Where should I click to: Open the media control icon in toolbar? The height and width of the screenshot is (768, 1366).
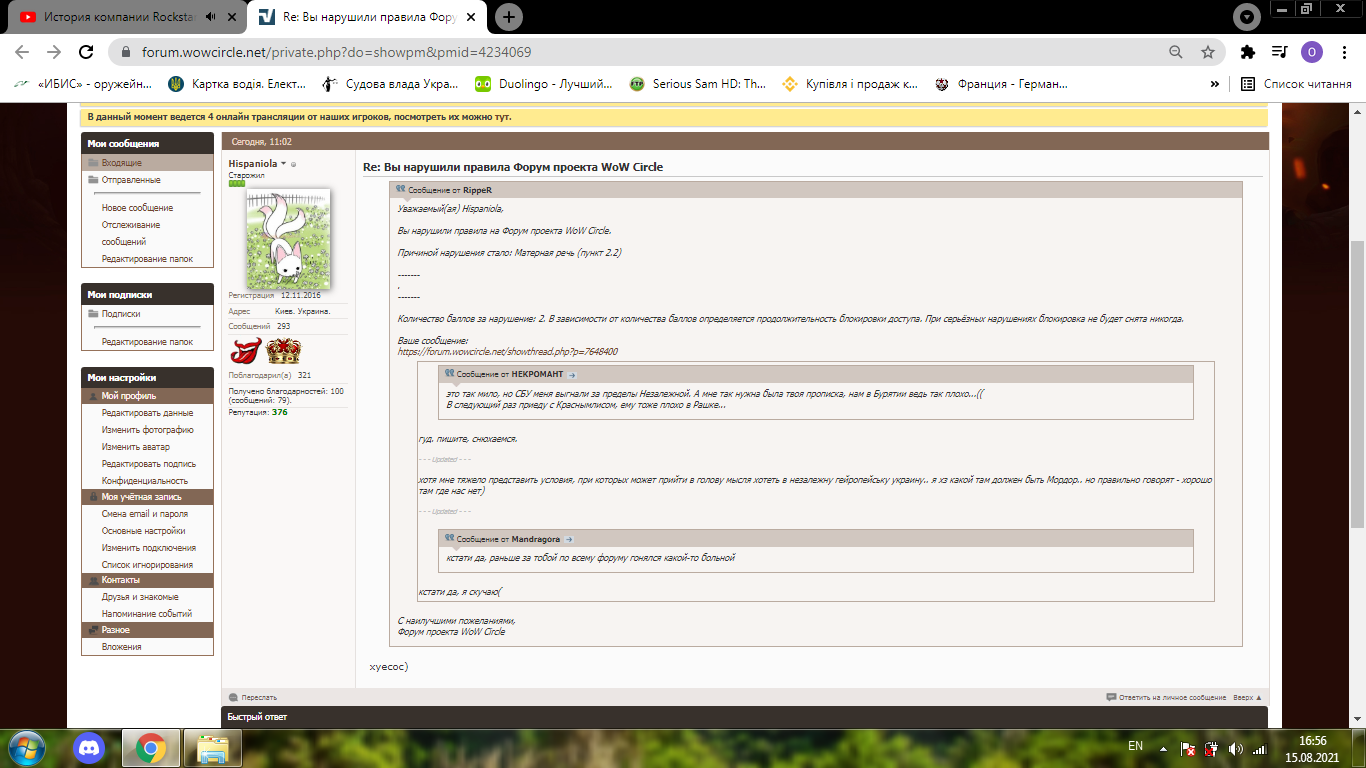pos(1279,52)
